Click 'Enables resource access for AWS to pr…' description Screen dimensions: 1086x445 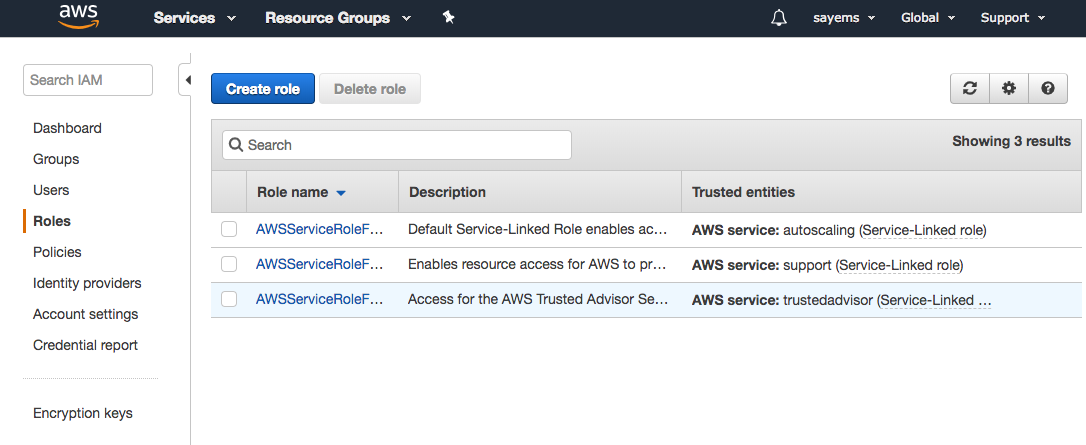tap(537, 265)
